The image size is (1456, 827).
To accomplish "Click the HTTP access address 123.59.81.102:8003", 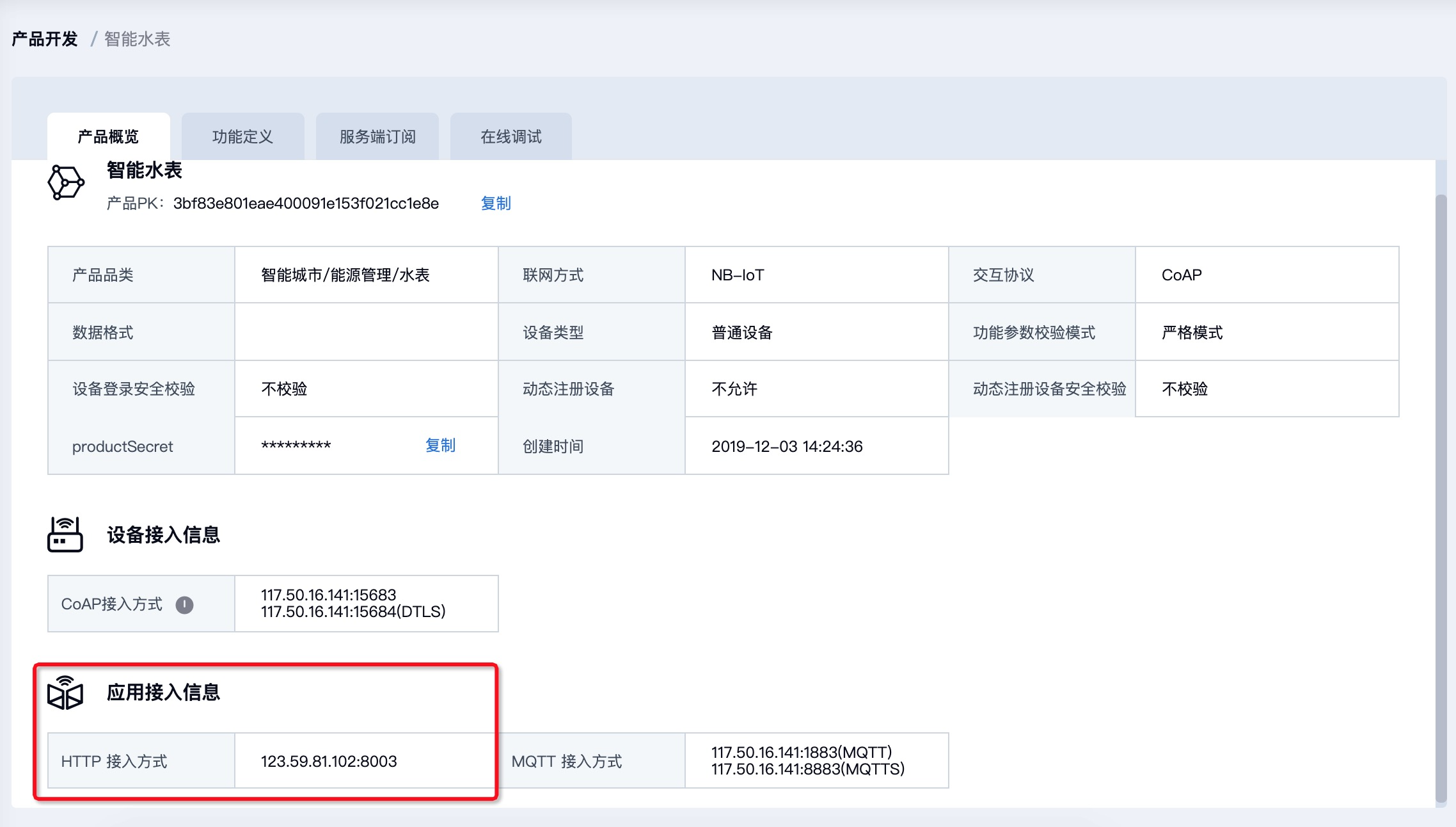I will [x=329, y=761].
